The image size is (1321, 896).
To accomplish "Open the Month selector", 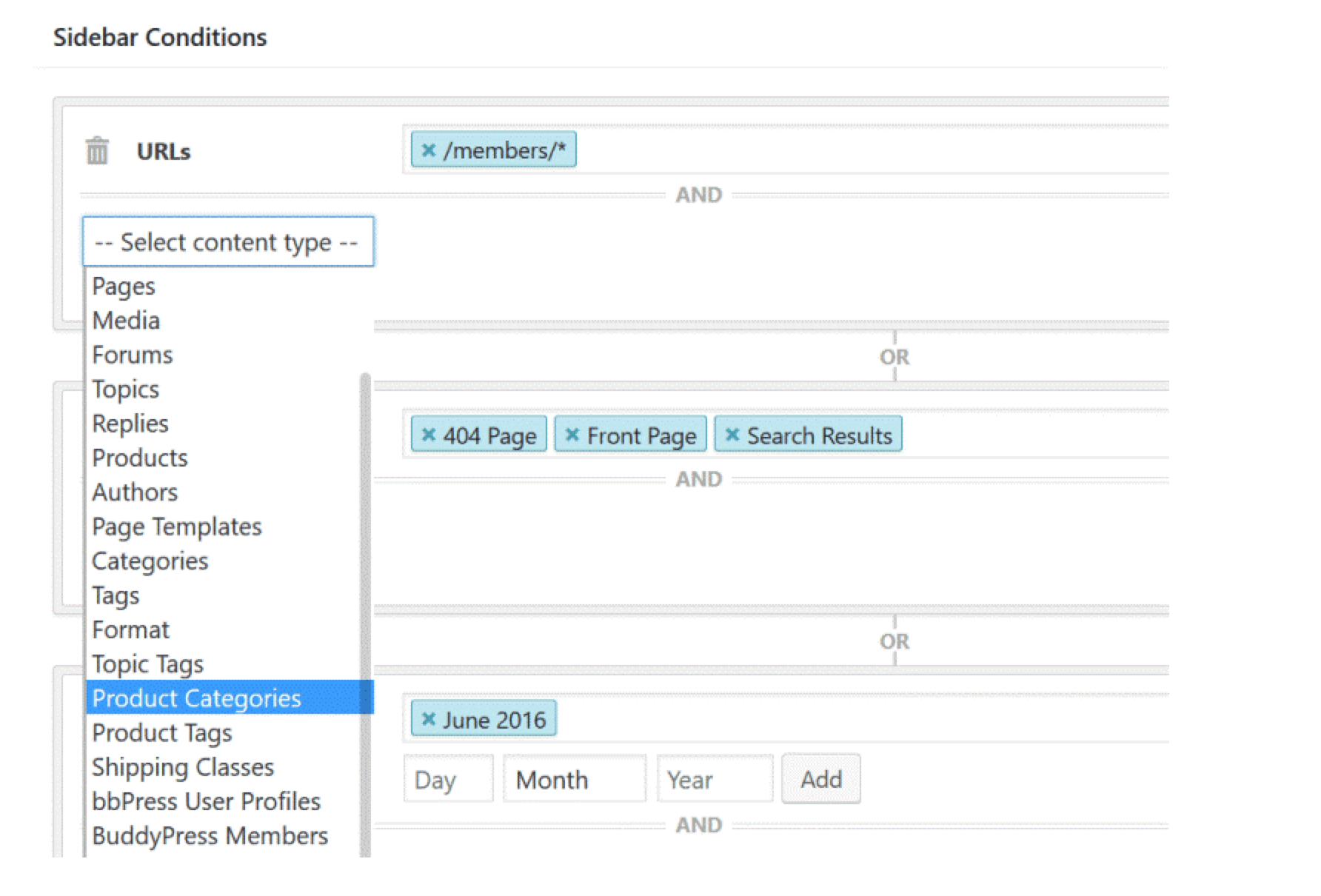I will (x=575, y=779).
